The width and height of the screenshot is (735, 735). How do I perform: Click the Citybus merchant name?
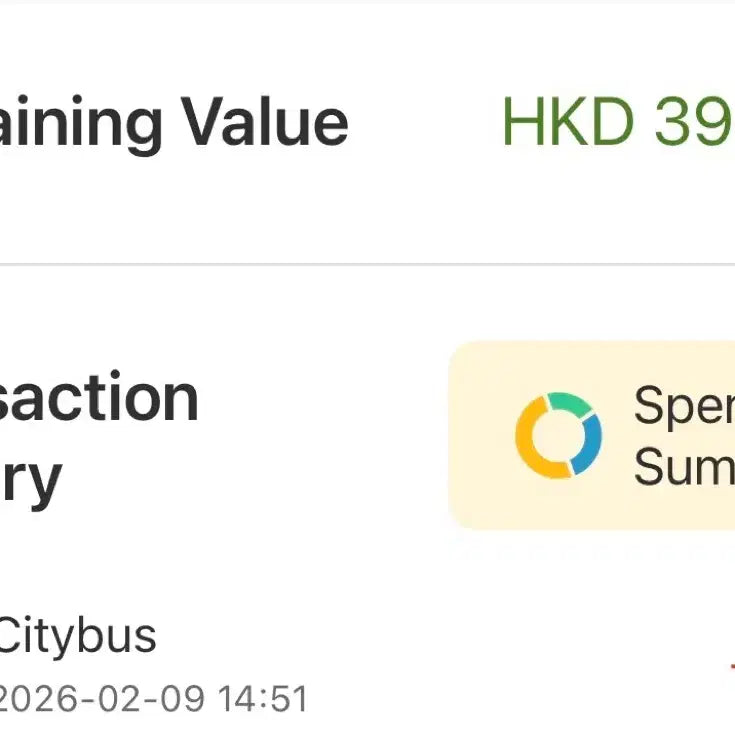[x=77, y=635]
